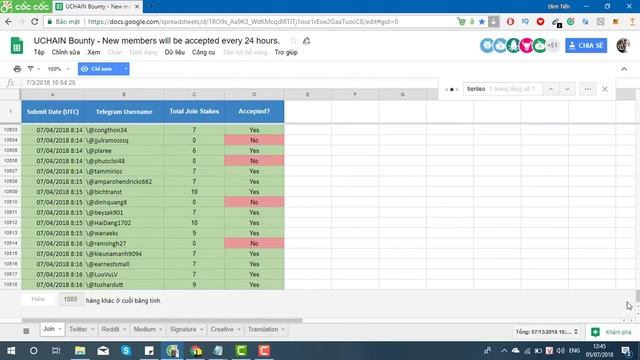Open the Công cụ menu

click(x=204, y=52)
